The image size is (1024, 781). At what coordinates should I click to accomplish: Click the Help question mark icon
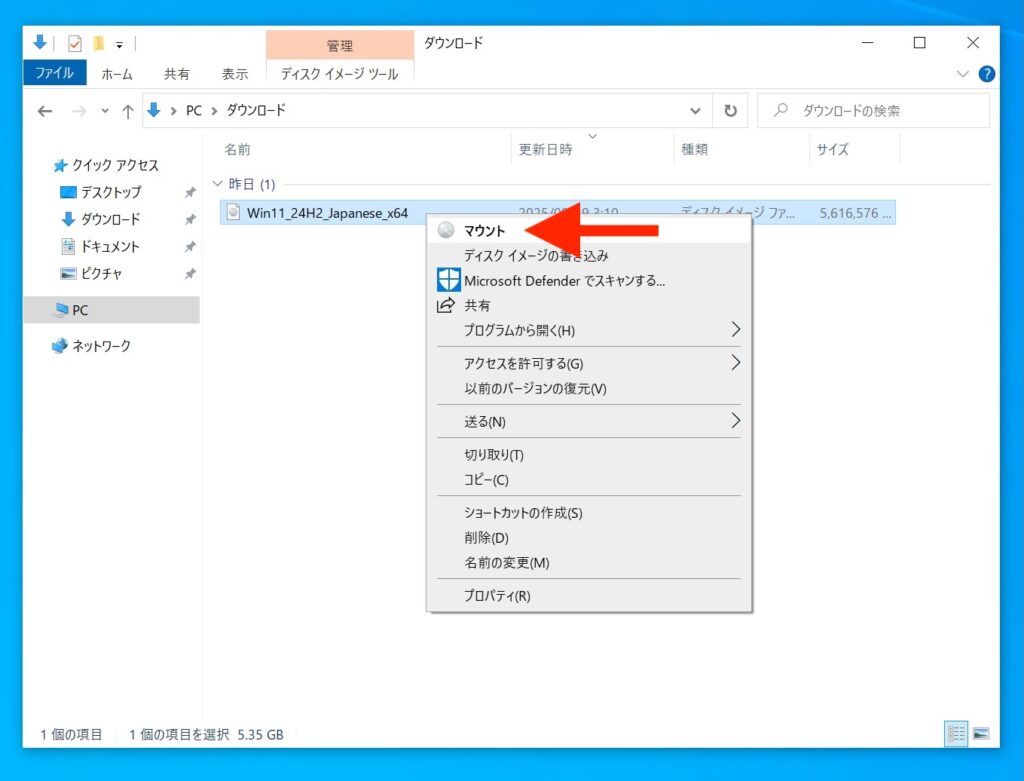[x=987, y=74]
